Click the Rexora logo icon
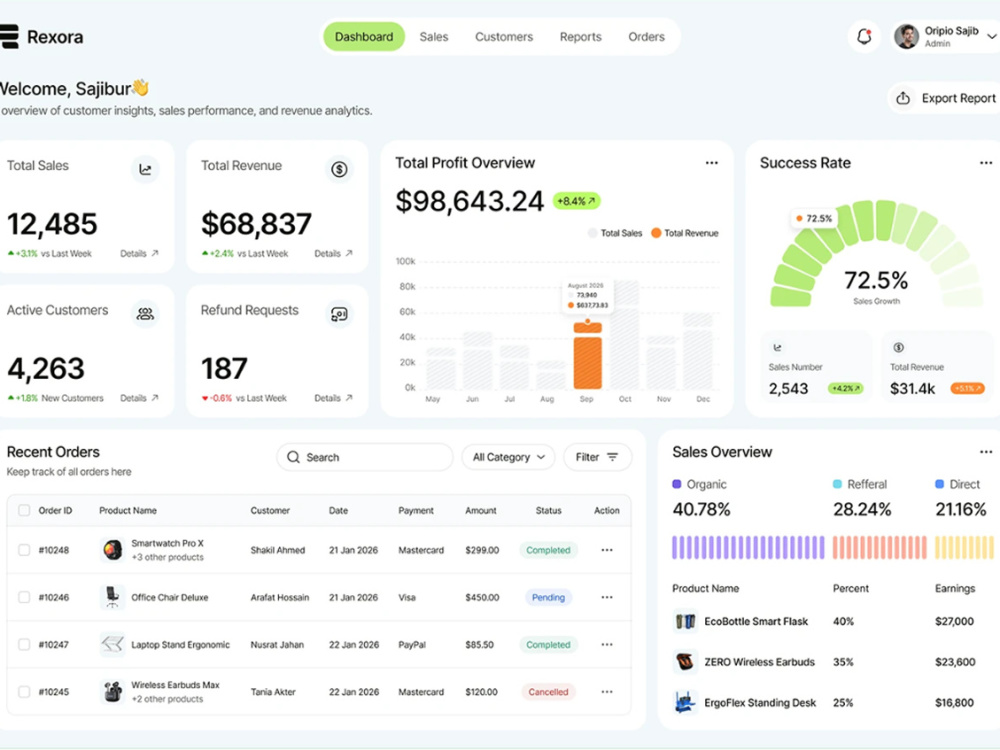 (x=9, y=36)
